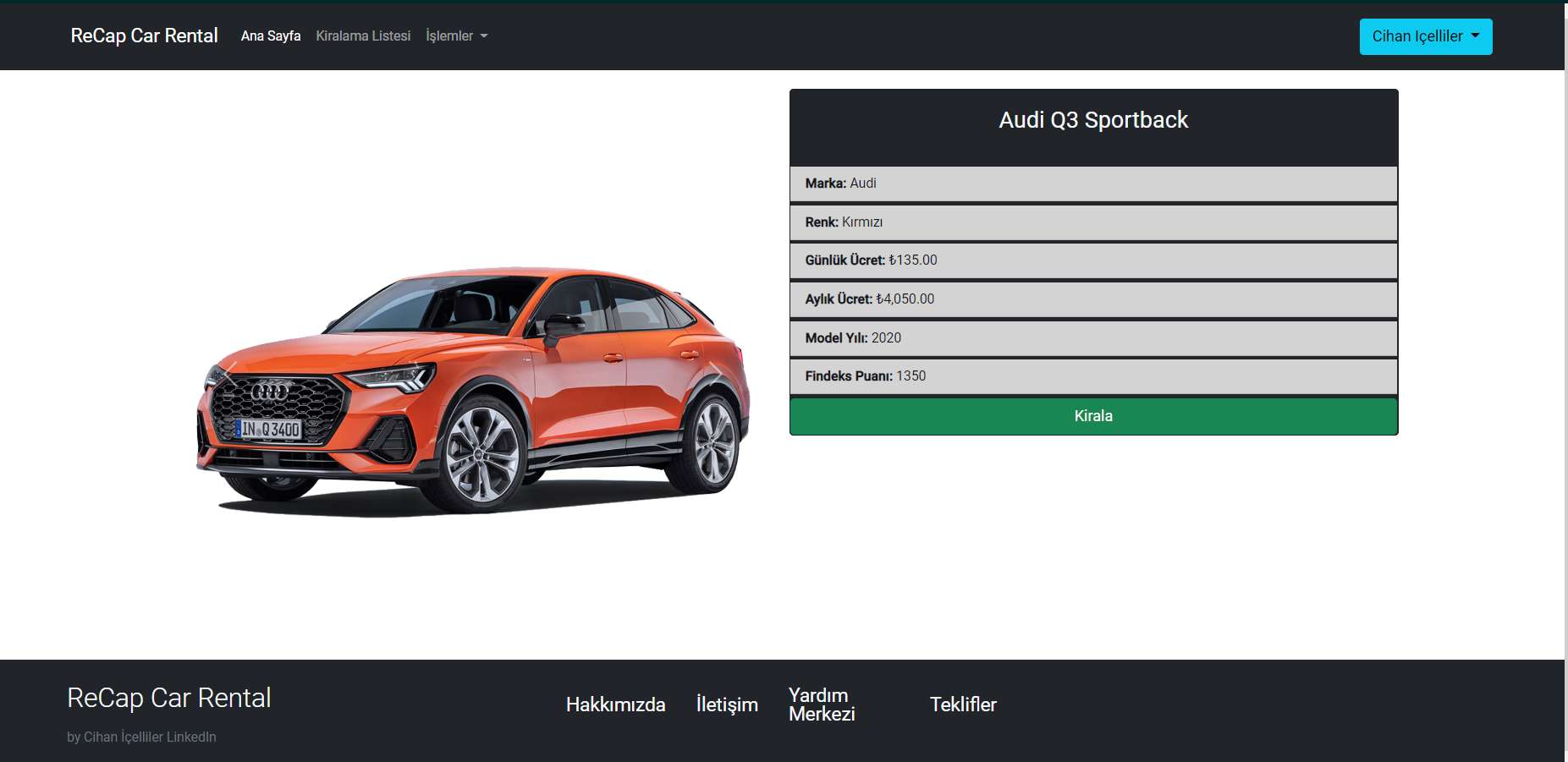Screen dimensions: 1568x762
Task: Open İletişim footer link
Action: click(727, 704)
